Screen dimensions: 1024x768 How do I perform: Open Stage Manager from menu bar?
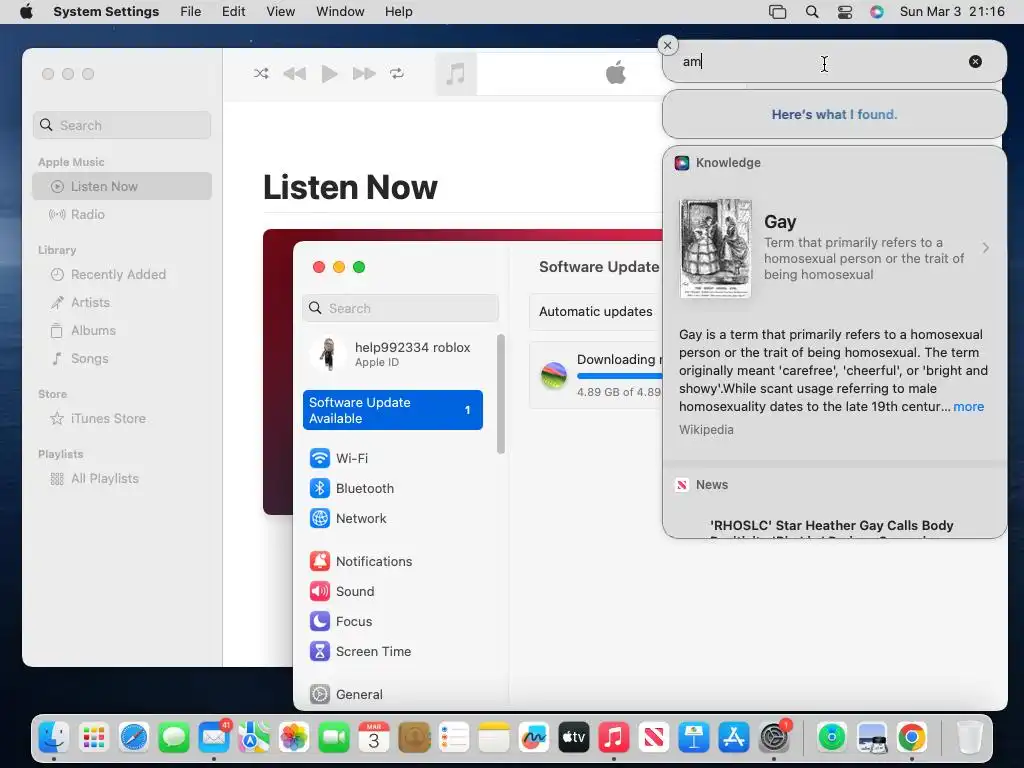(777, 12)
